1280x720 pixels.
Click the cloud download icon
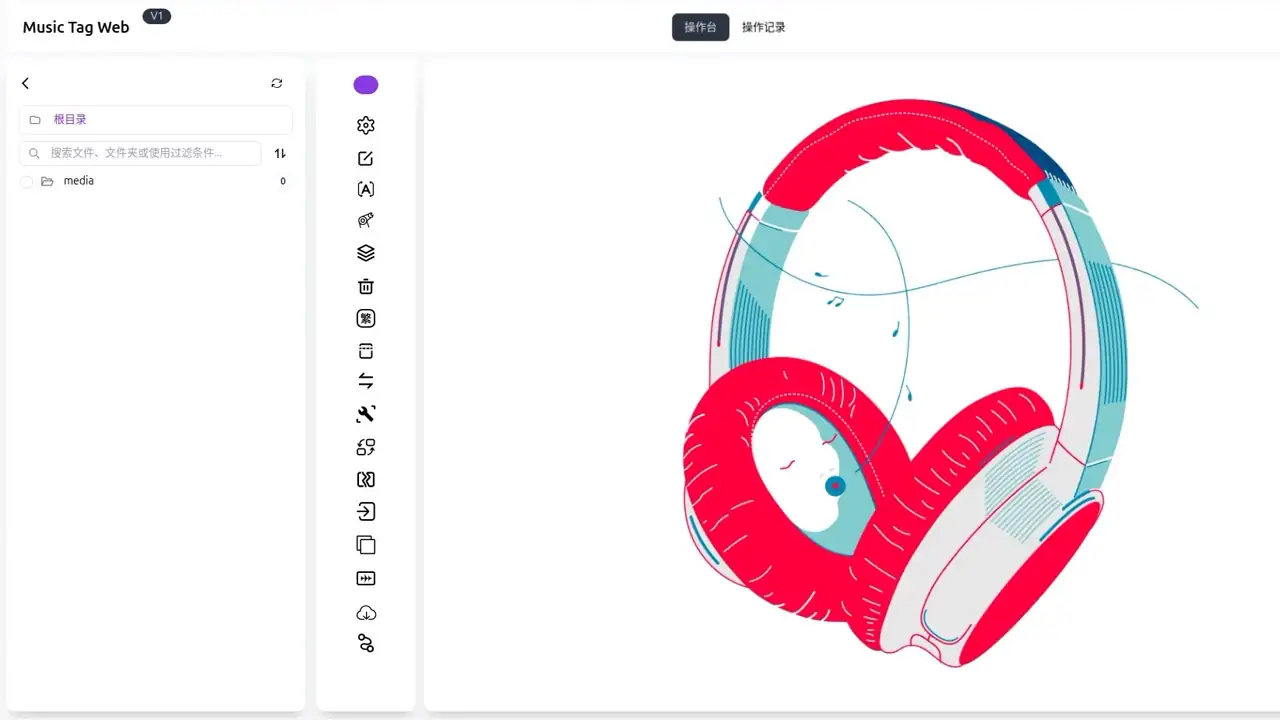coord(366,612)
